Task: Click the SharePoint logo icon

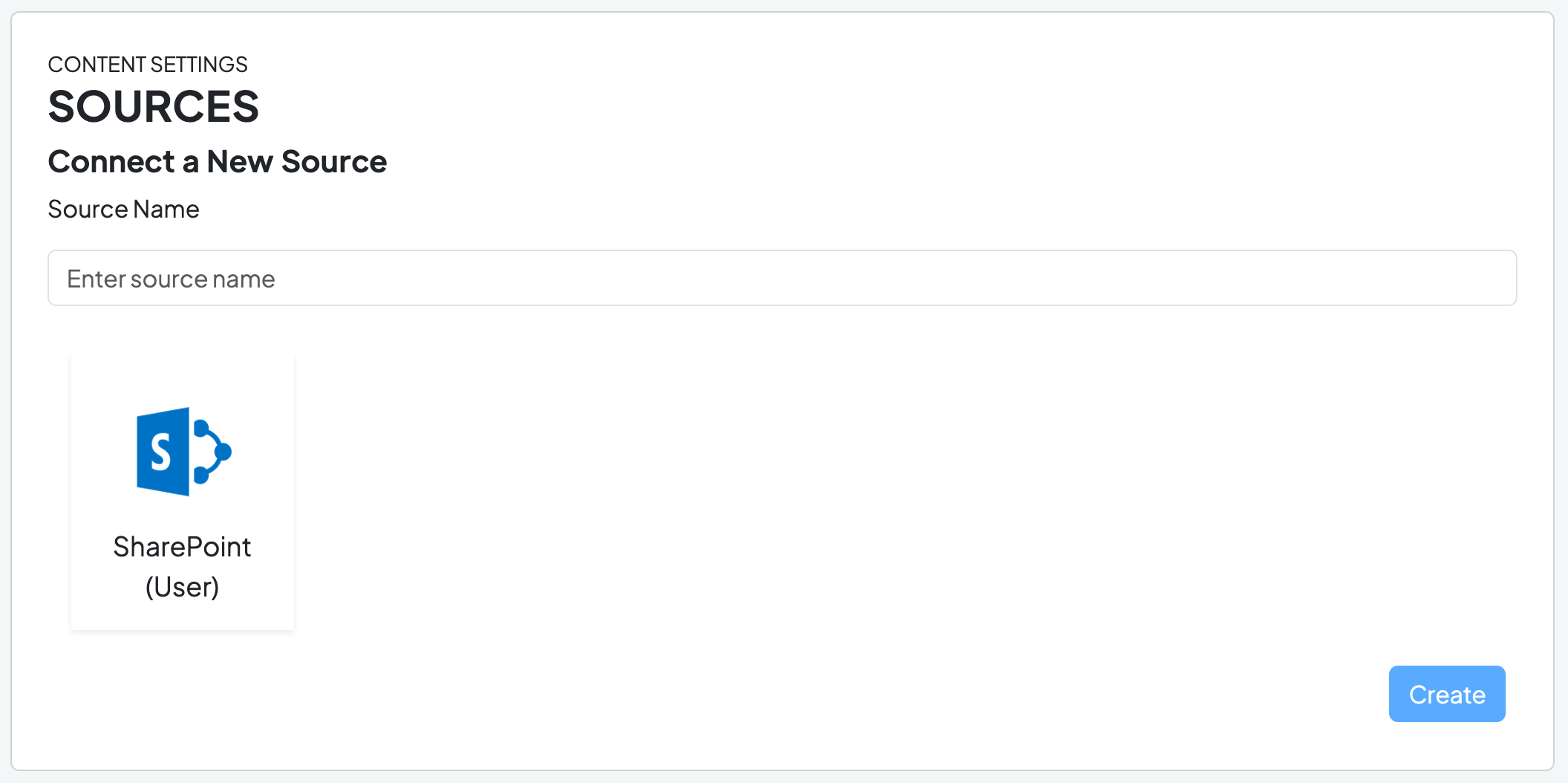Action: click(x=183, y=451)
